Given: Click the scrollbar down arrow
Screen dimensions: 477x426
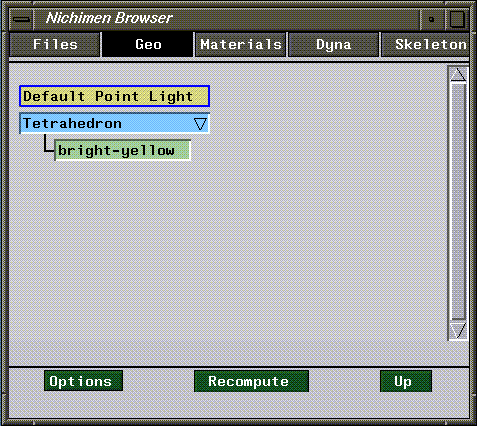Looking at the screenshot, I should coord(458,330).
